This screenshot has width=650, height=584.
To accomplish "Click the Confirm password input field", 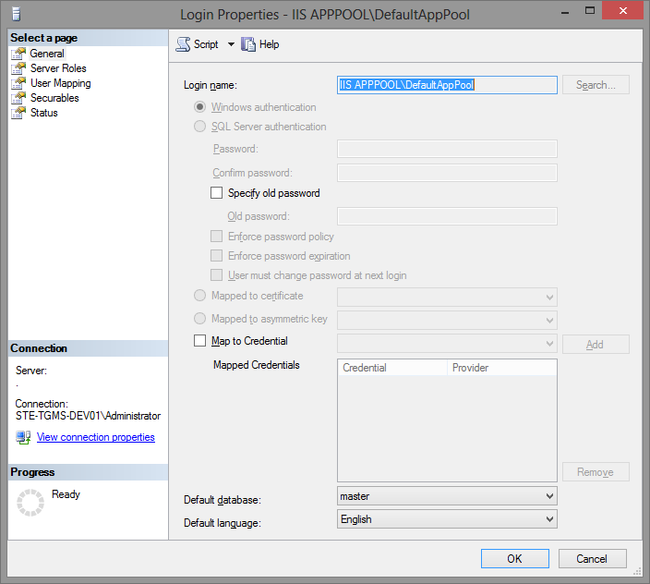I will click(x=447, y=173).
